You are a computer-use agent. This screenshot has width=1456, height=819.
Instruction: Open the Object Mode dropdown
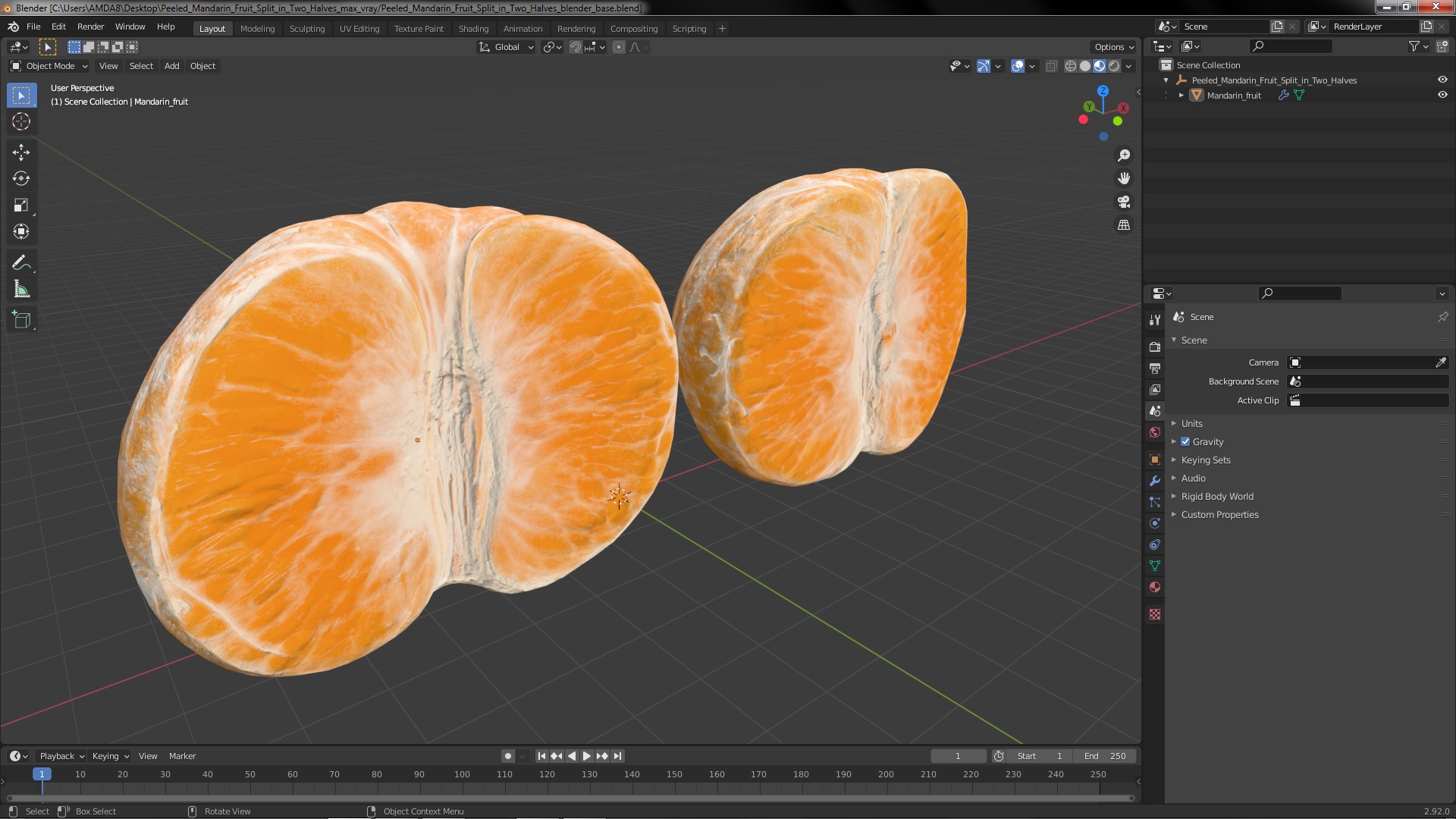tap(49, 66)
